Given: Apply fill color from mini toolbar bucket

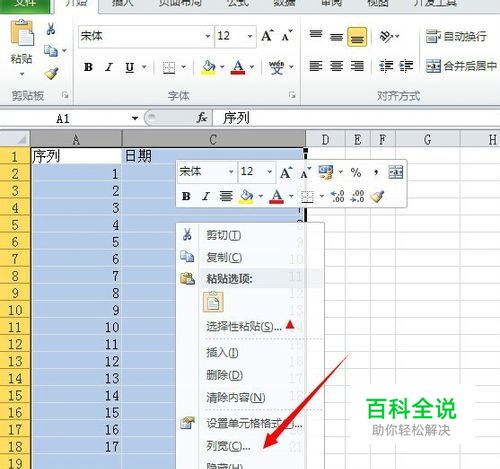Looking at the screenshot, I should point(247,196).
